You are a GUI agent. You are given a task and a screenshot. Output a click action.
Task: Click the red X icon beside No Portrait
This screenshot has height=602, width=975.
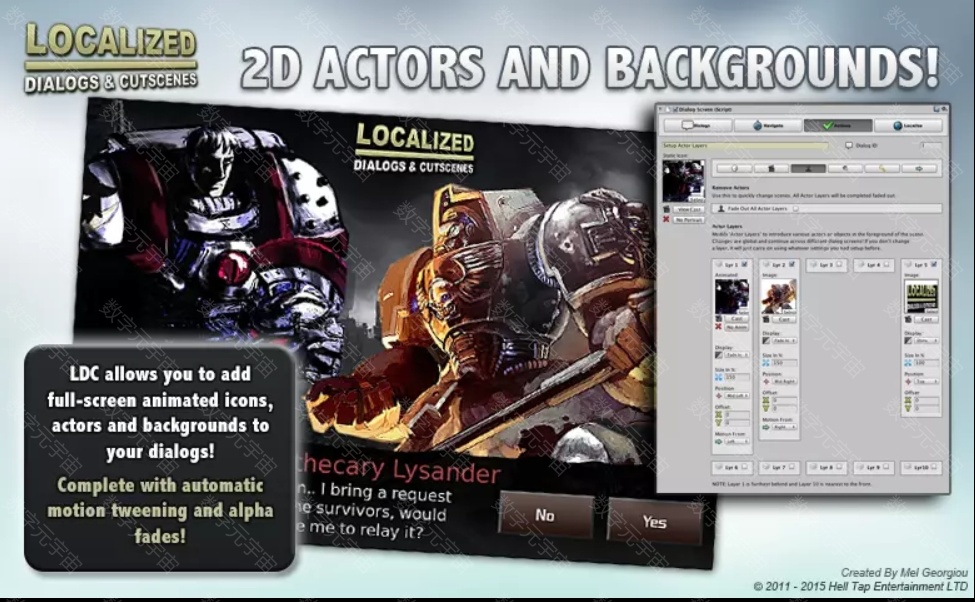[667, 220]
